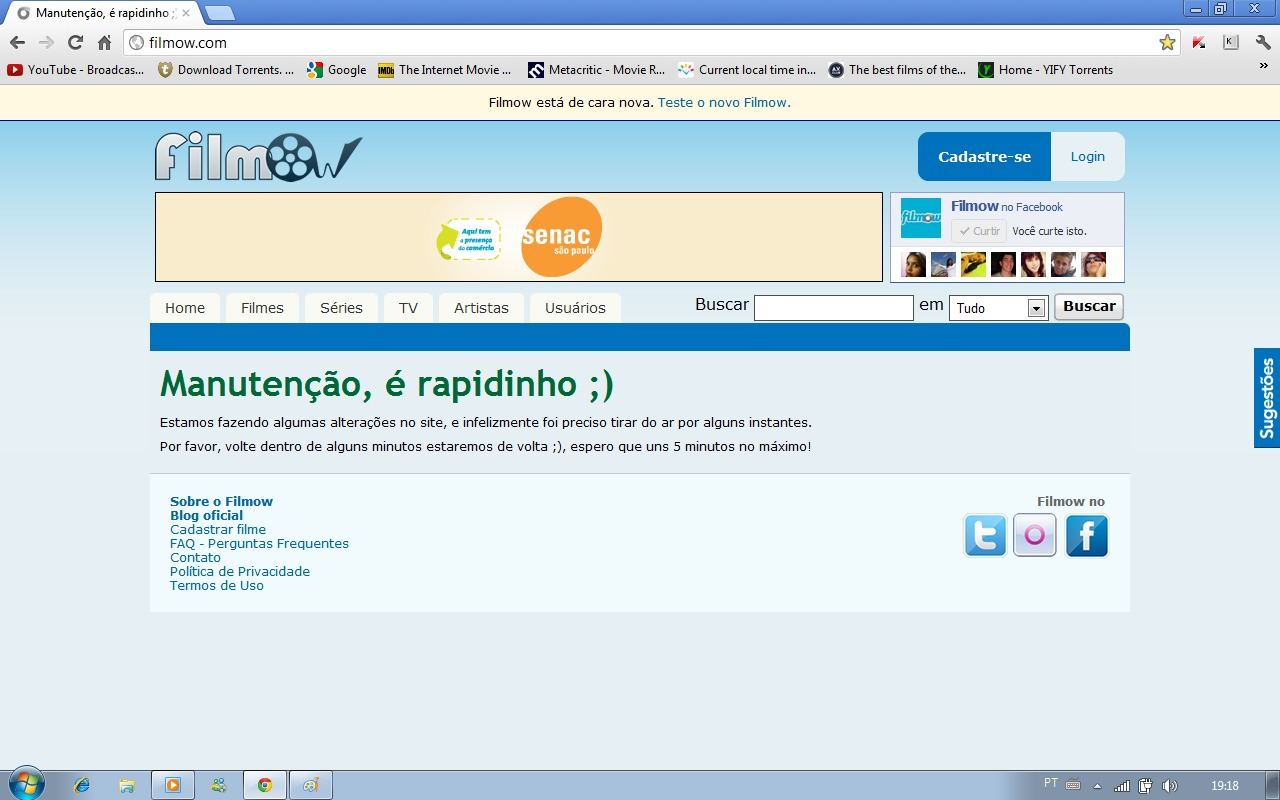Reload the page with the refresh icon

75,42
